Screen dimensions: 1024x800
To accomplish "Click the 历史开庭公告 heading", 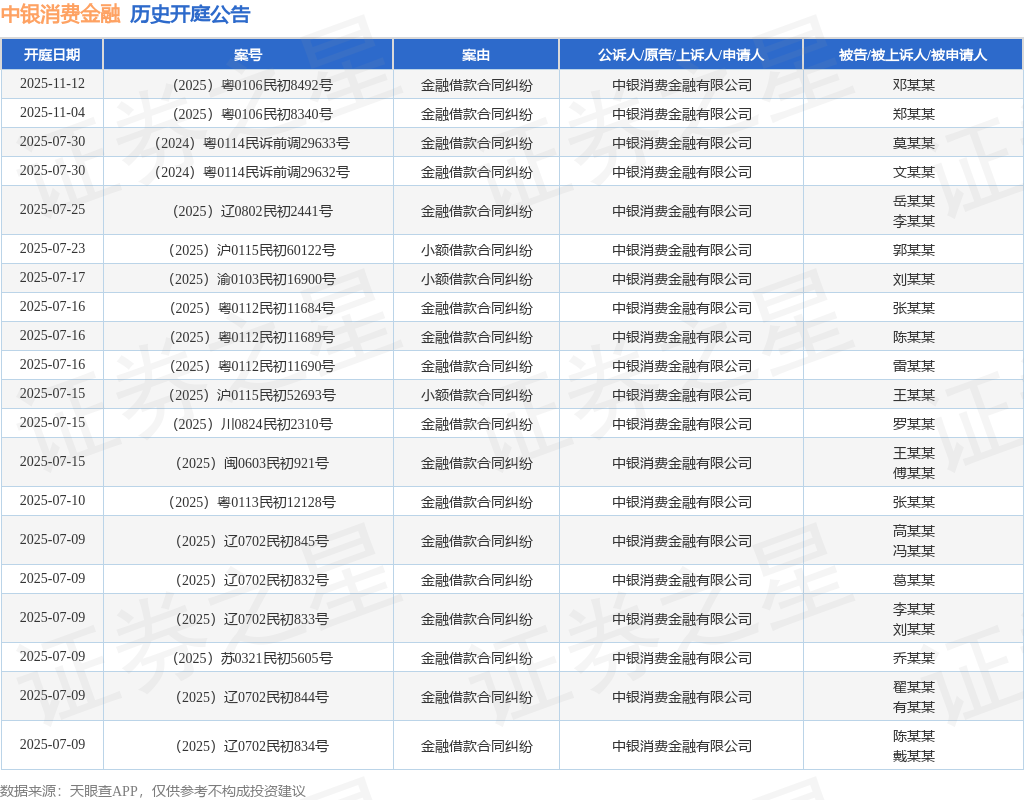I will point(190,14).
